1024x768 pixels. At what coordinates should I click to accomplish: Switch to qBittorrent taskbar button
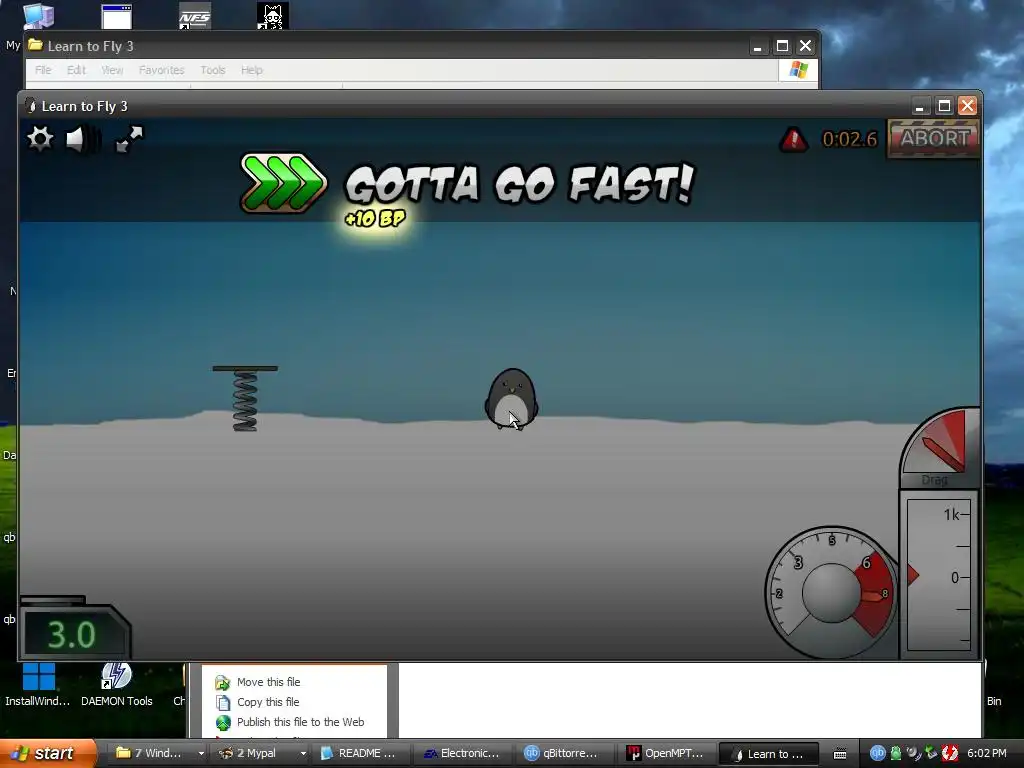point(567,753)
